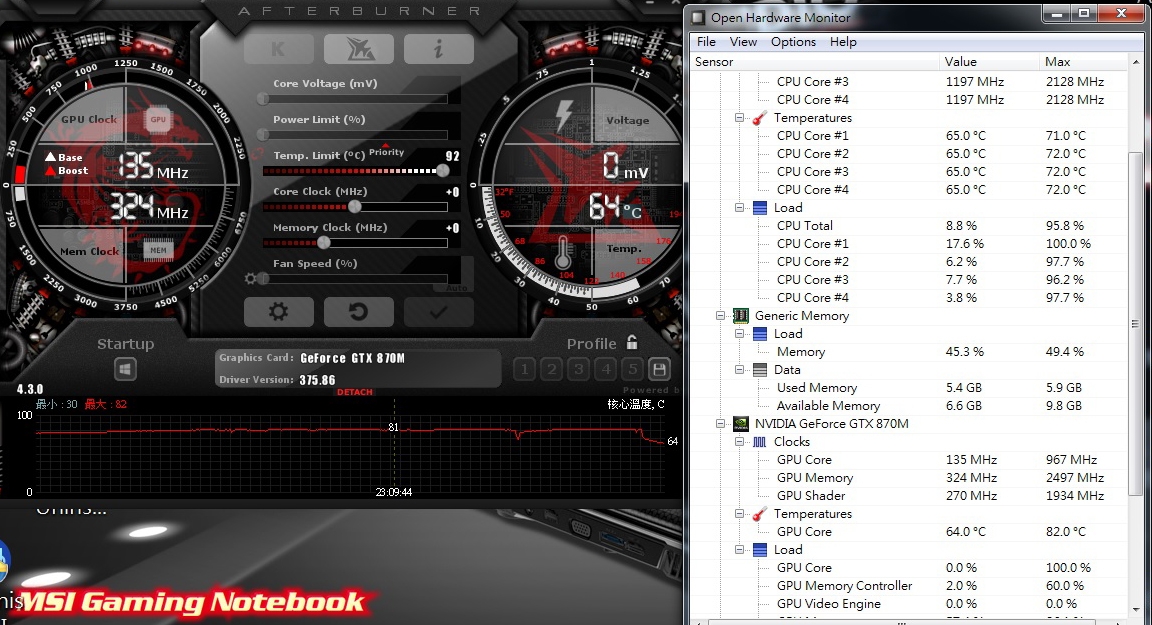This screenshot has height=625, width=1152.
Task: Select the CPU Total load row
Action: 909,225
